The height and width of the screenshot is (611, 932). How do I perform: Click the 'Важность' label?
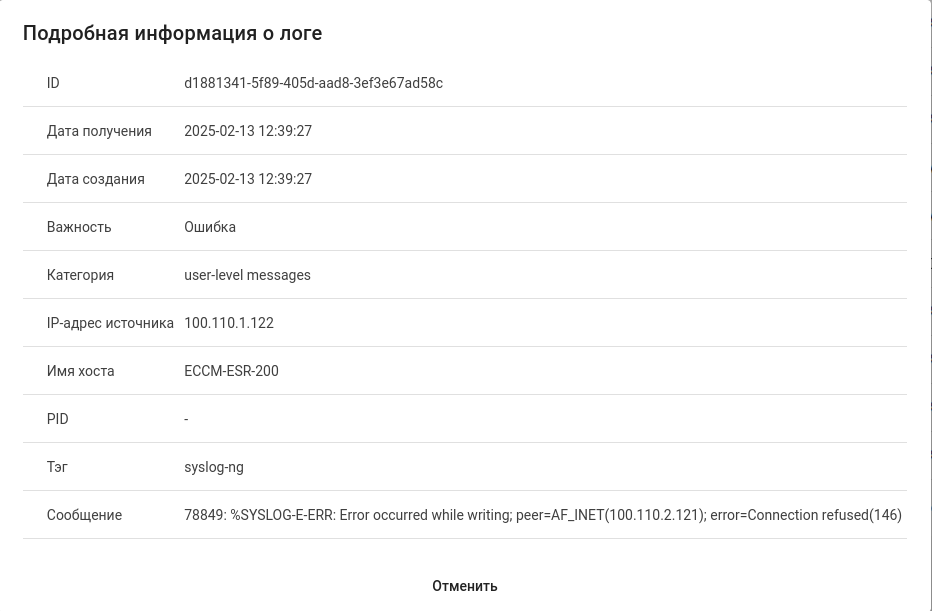(79, 227)
